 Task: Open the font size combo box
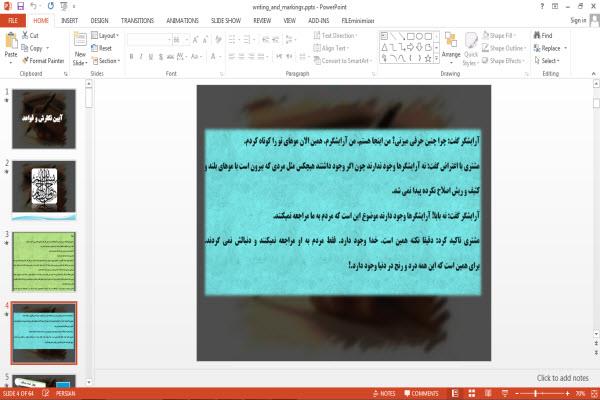click(181, 40)
